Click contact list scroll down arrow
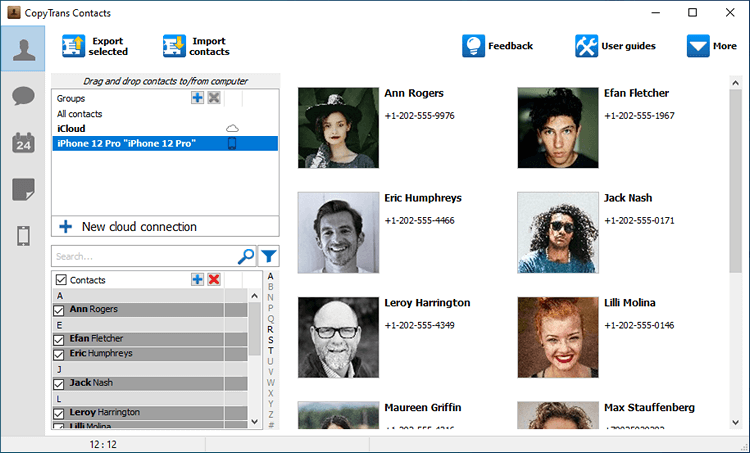 [x=254, y=422]
